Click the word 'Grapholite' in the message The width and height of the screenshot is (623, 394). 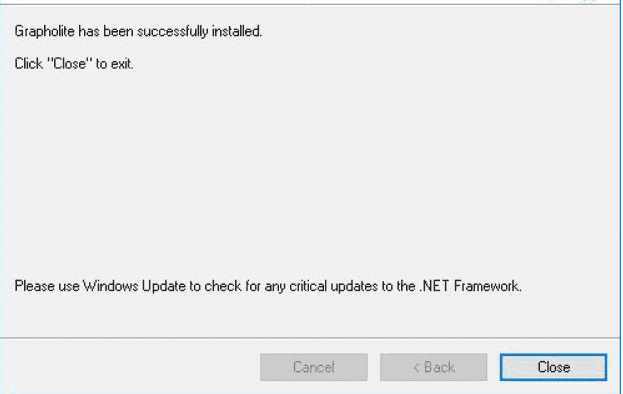(44, 31)
